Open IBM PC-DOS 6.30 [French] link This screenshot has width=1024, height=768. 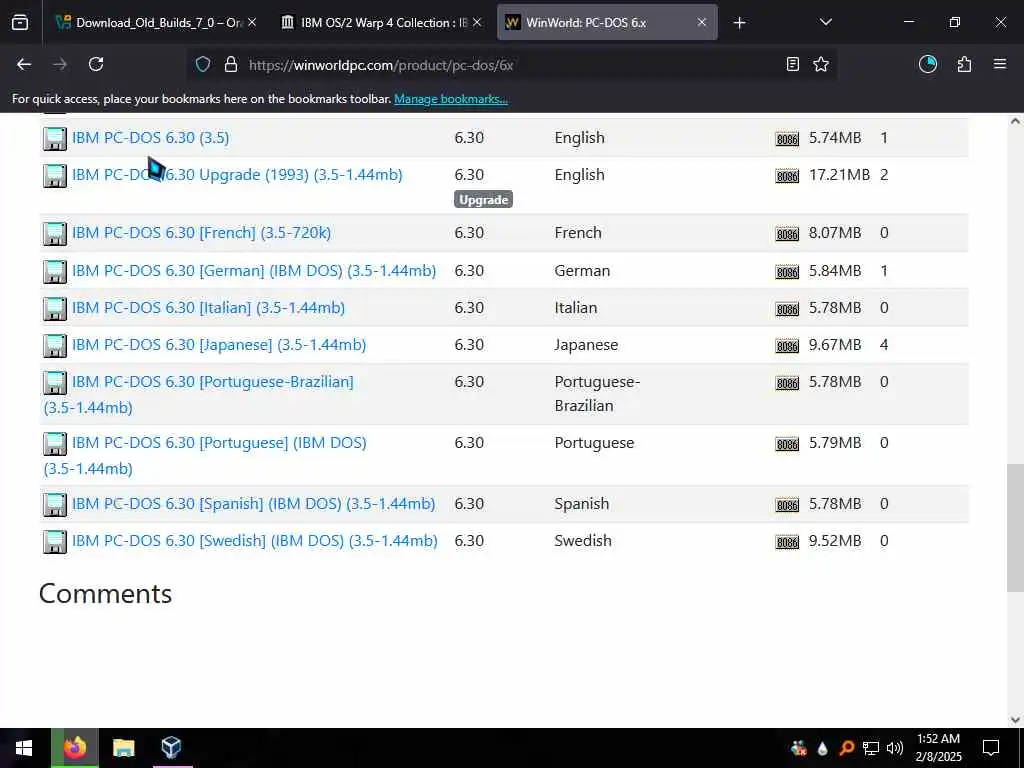201,233
